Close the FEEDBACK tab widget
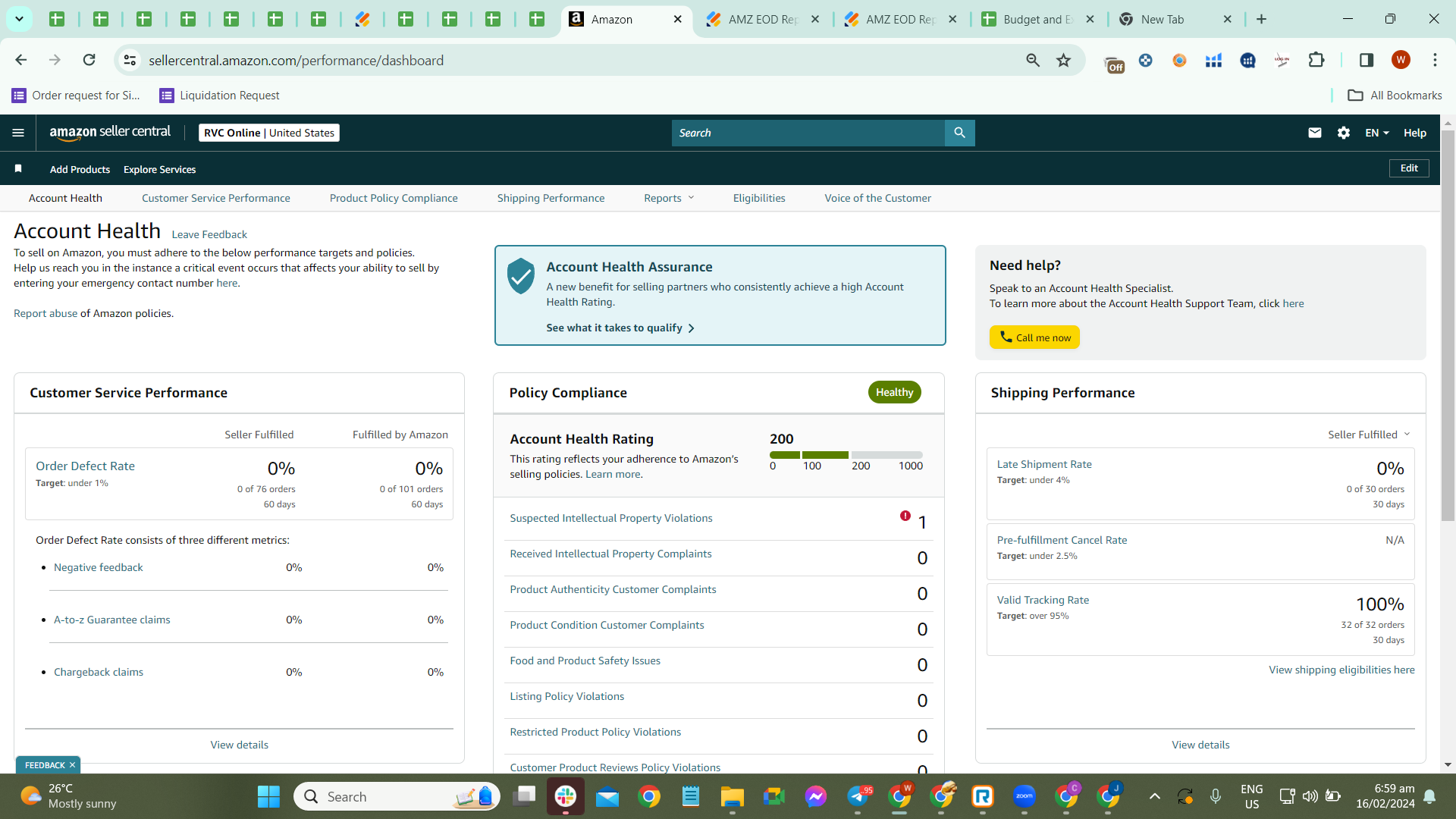This screenshot has width=1456, height=819. (x=72, y=765)
